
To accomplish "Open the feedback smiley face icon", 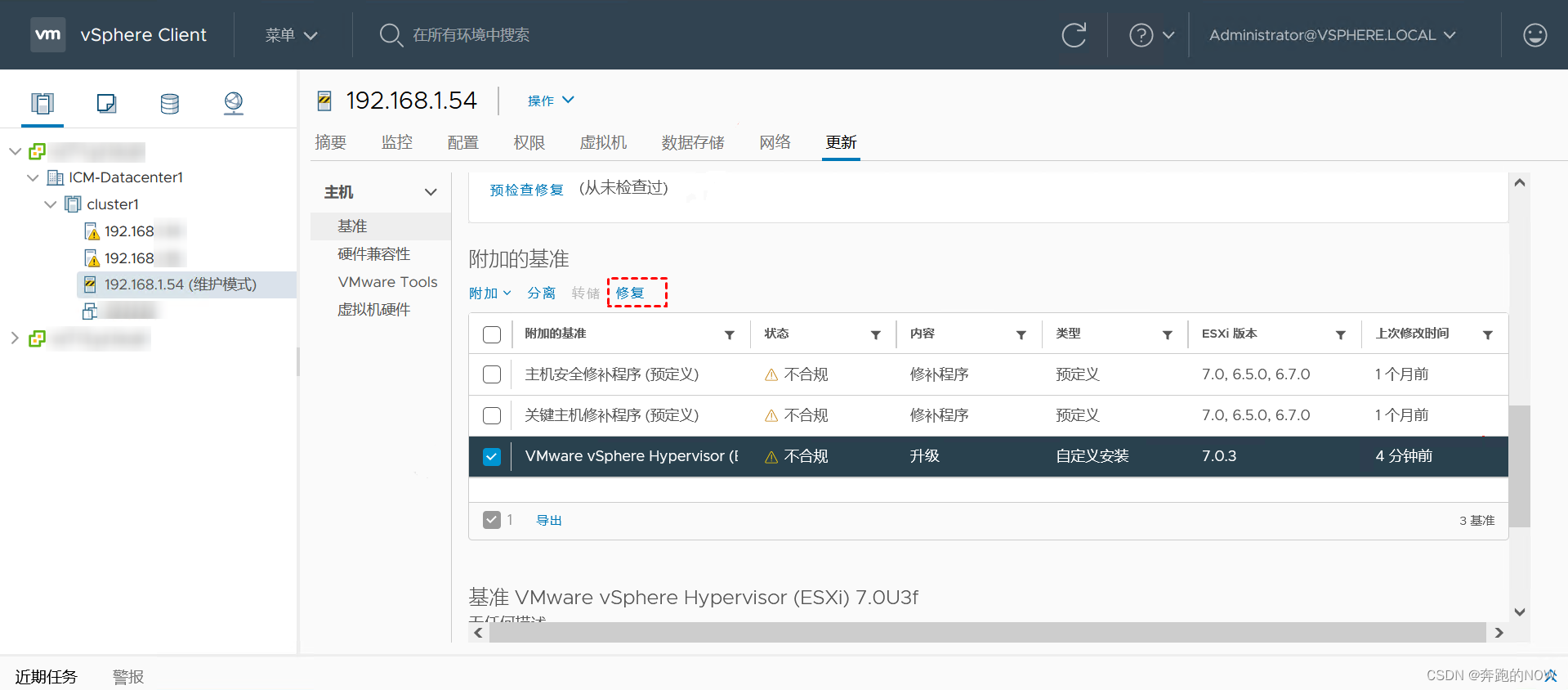I will pyautogui.click(x=1534, y=35).
